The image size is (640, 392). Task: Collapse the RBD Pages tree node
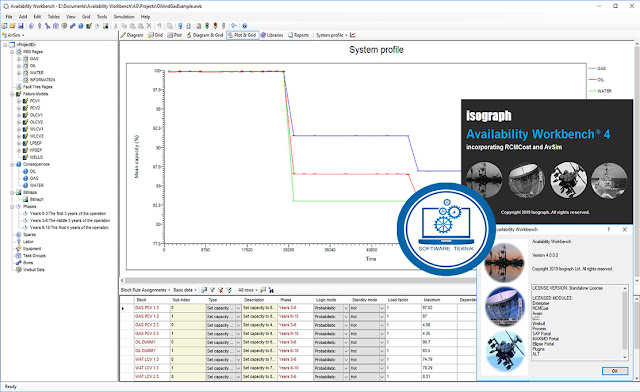(x=12, y=52)
